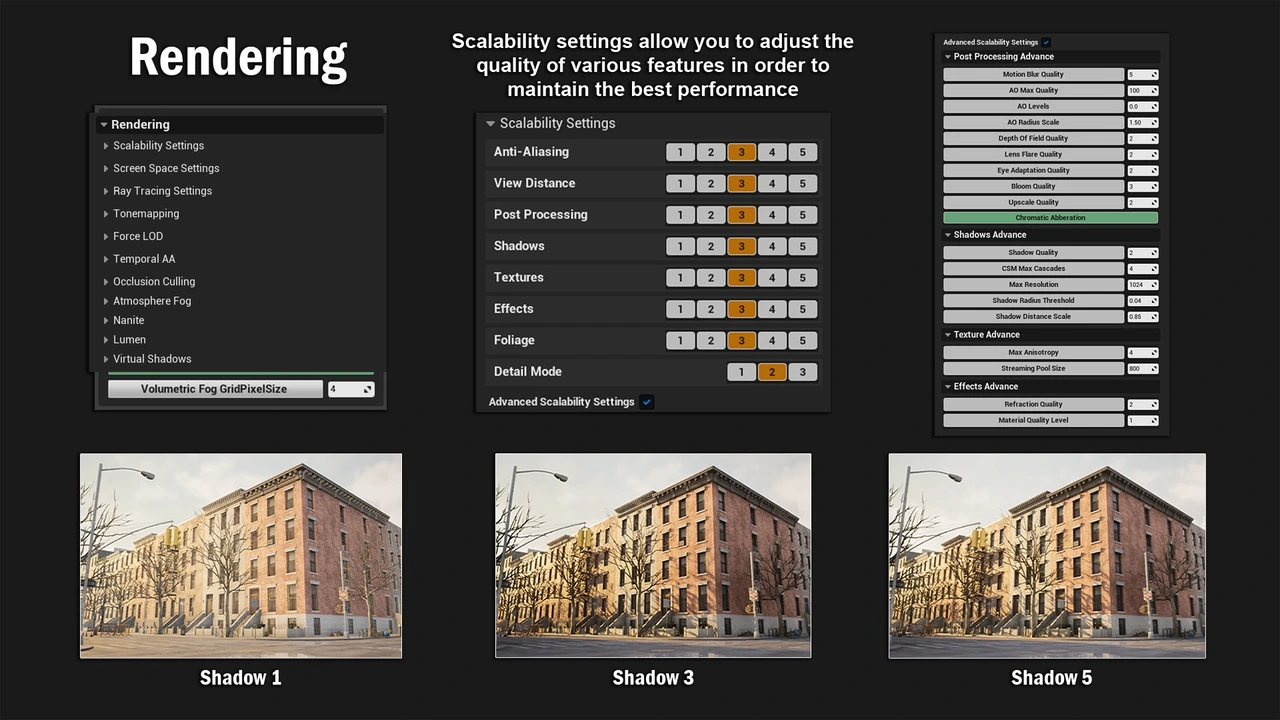Click the Volumetric Fog GridPixelSize button

tap(214, 389)
